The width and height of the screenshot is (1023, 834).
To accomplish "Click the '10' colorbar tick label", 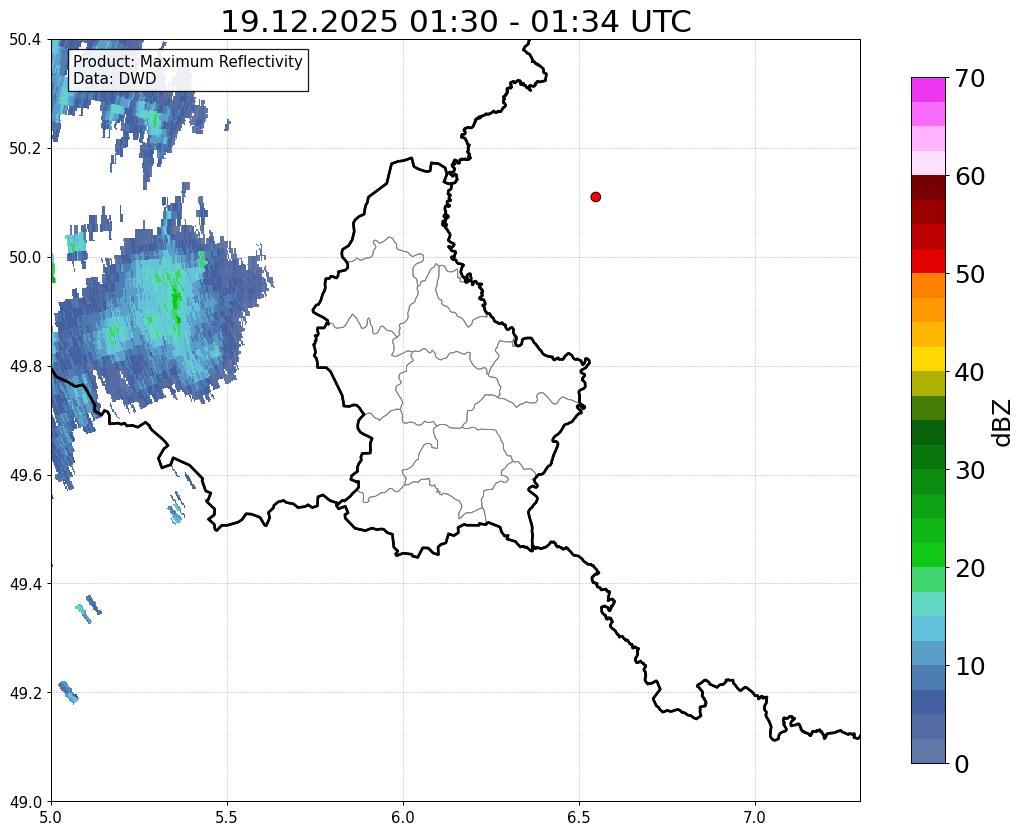I will 970,666.
